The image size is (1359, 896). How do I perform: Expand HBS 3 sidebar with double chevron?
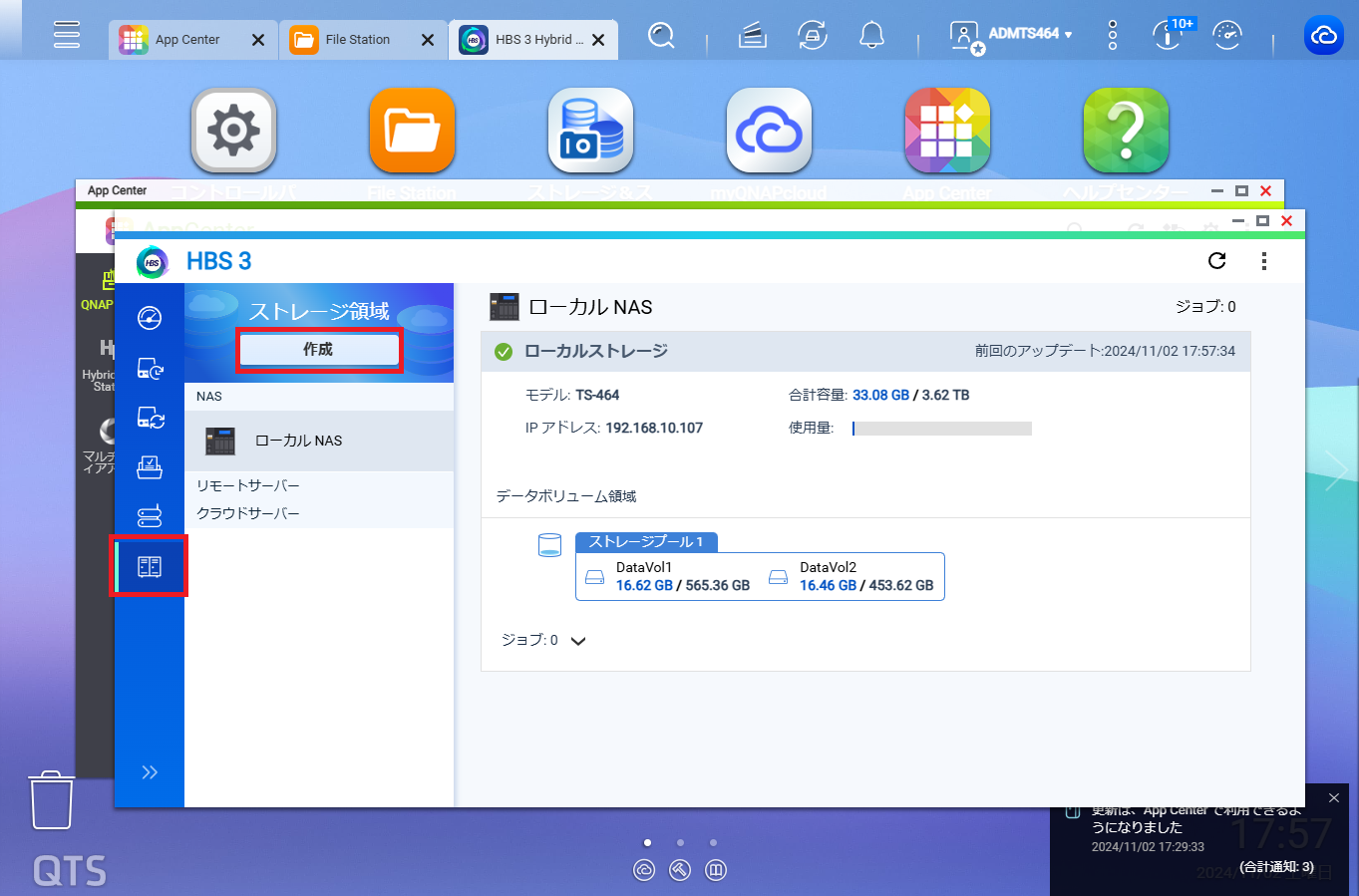[x=150, y=772]
